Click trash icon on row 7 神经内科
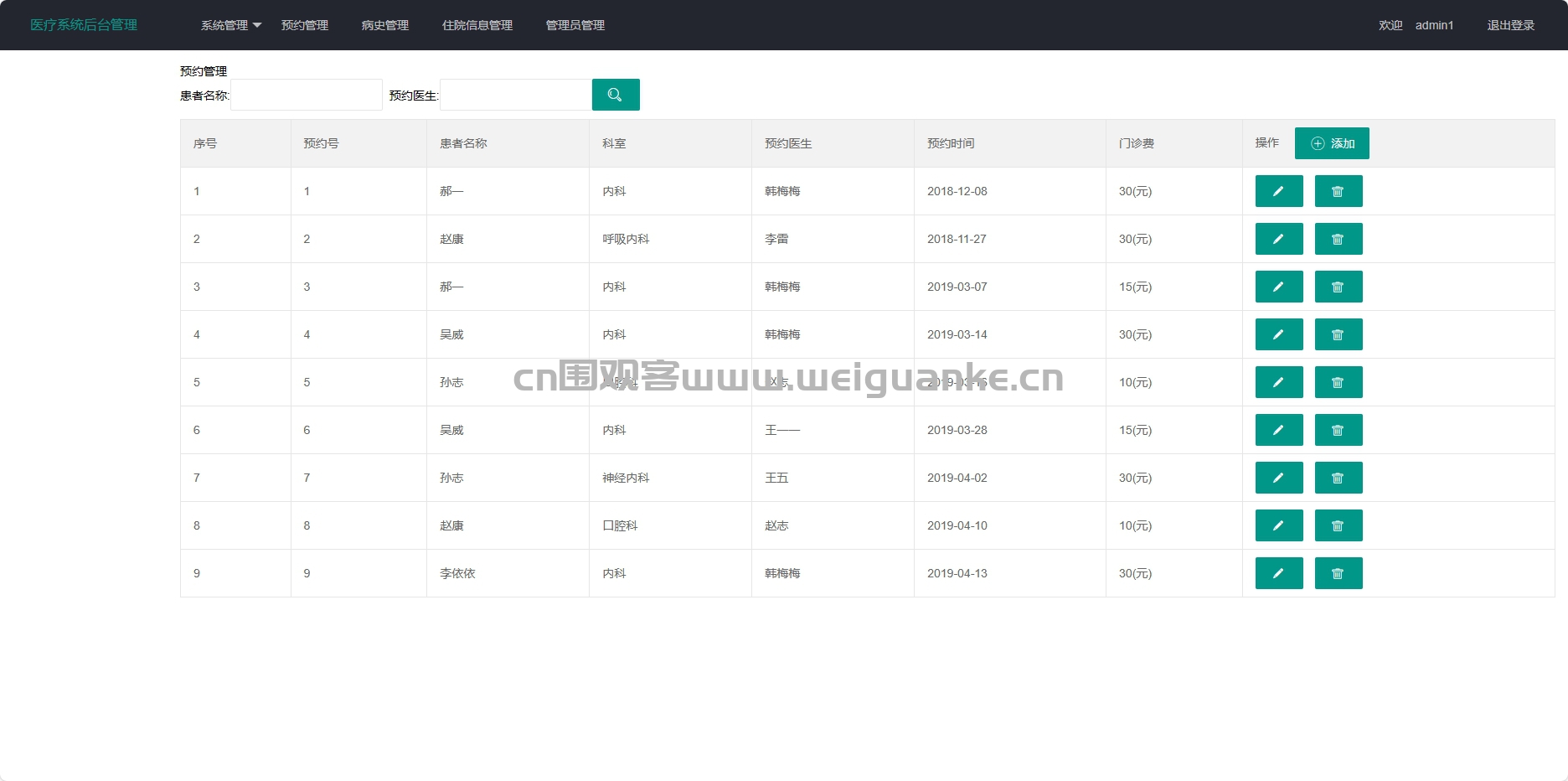The height and width of the screenshot is (781, 1568). coord(1338,478)
